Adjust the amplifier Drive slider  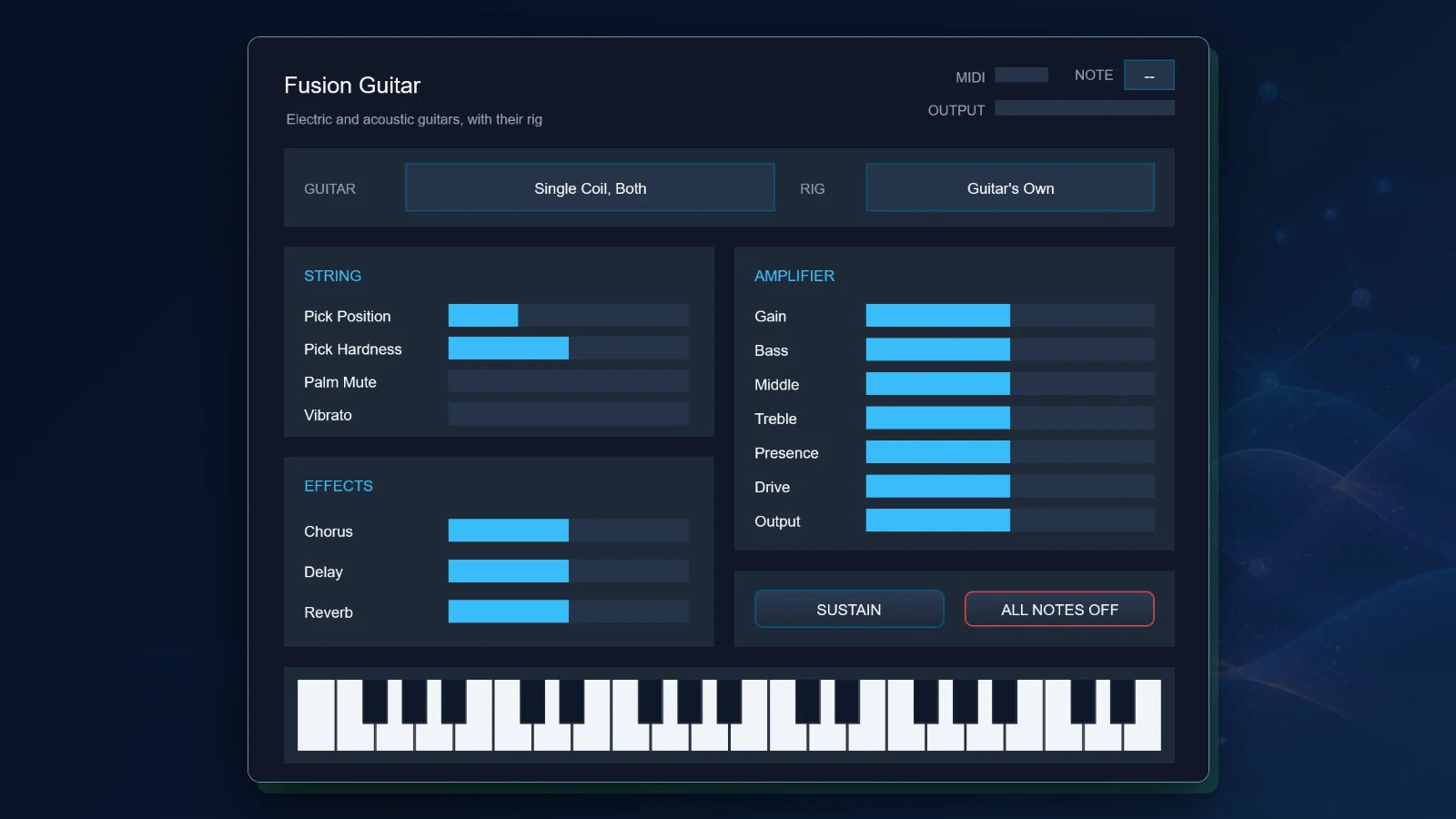click(x=1010, y=486)
